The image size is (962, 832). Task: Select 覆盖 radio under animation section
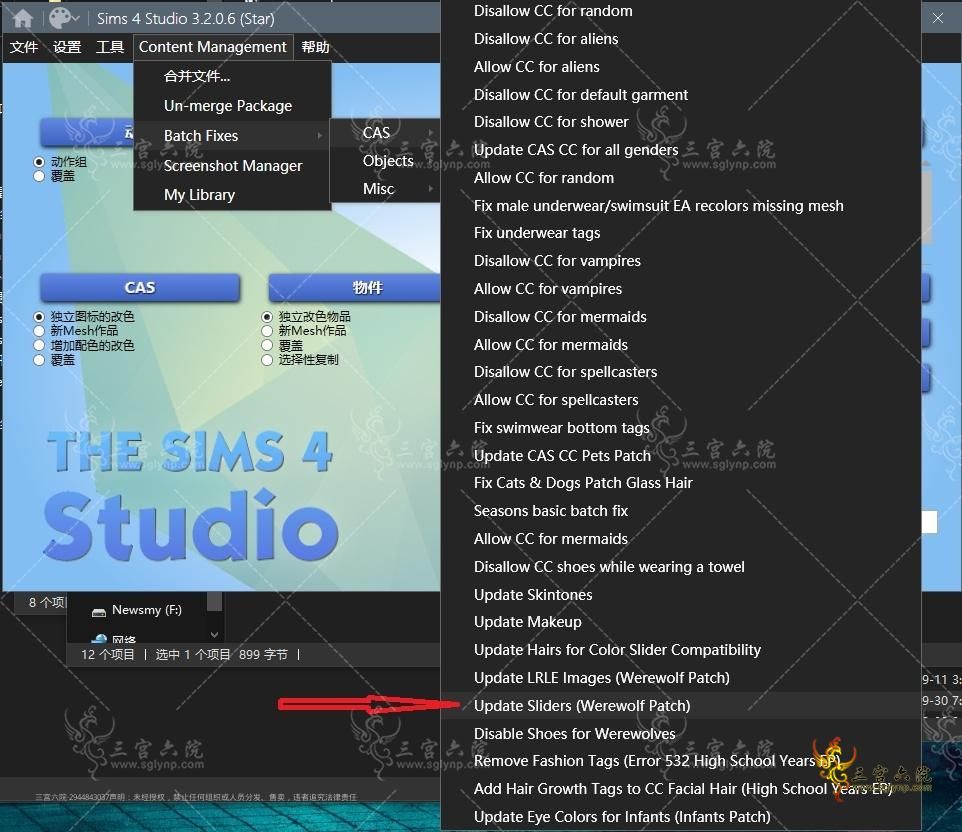point(39,176)
